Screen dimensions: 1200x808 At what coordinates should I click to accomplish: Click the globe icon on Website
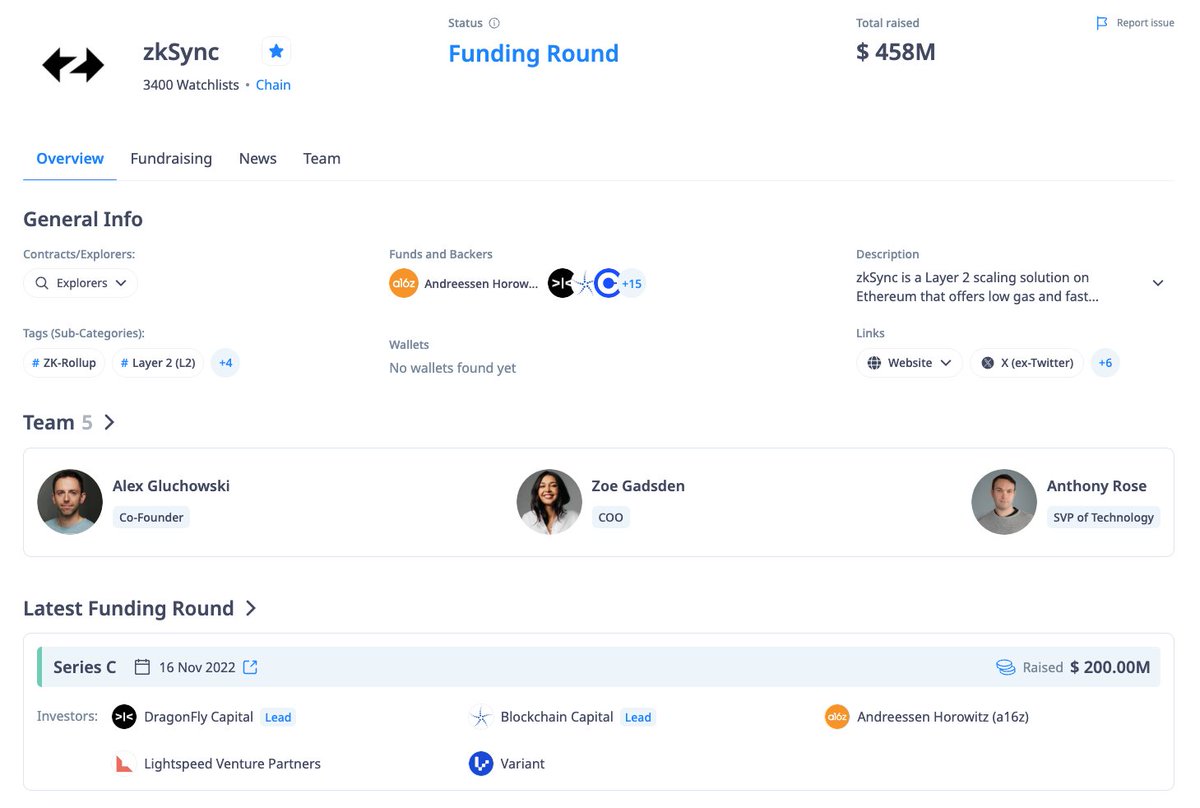click(x=875, y=363)
